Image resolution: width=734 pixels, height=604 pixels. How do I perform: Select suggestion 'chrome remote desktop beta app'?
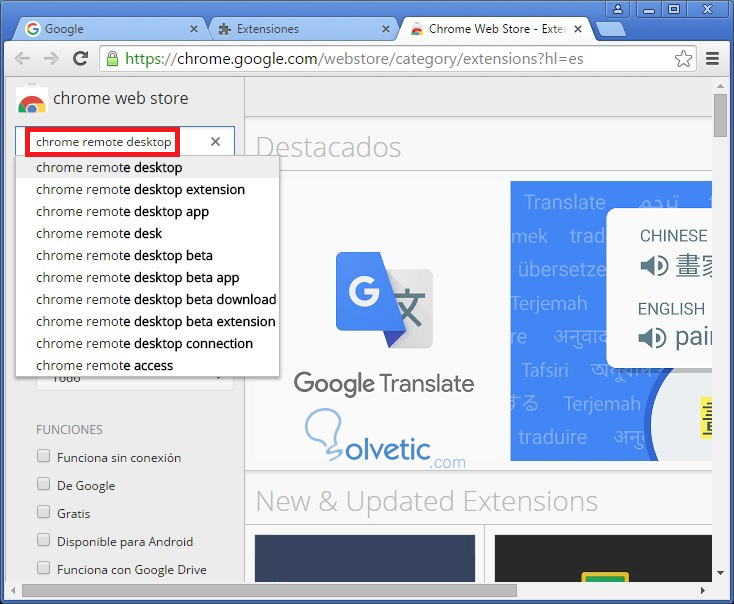[x=147, y=277]
